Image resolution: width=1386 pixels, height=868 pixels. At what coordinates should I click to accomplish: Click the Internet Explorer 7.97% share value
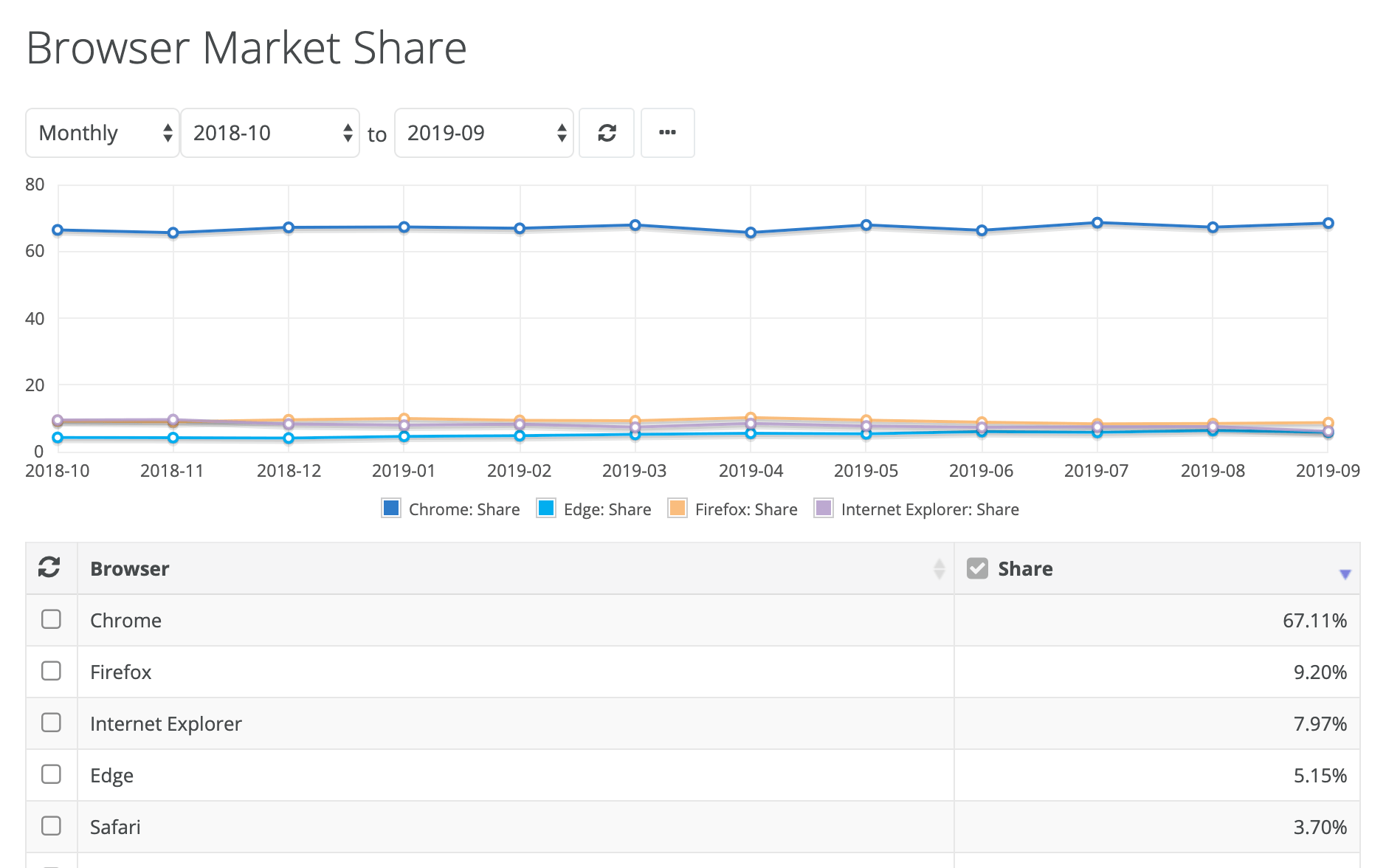click(x=1320, y=724)
